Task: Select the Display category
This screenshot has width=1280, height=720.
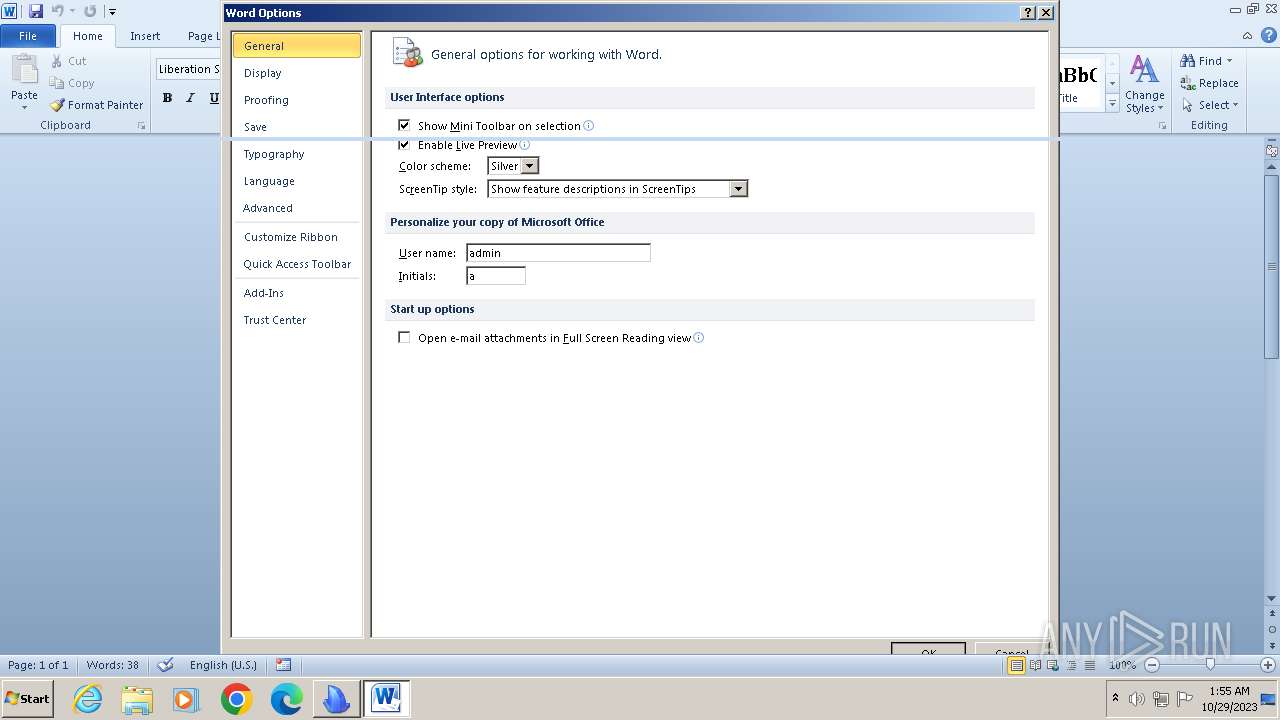Action: point(296,73)
